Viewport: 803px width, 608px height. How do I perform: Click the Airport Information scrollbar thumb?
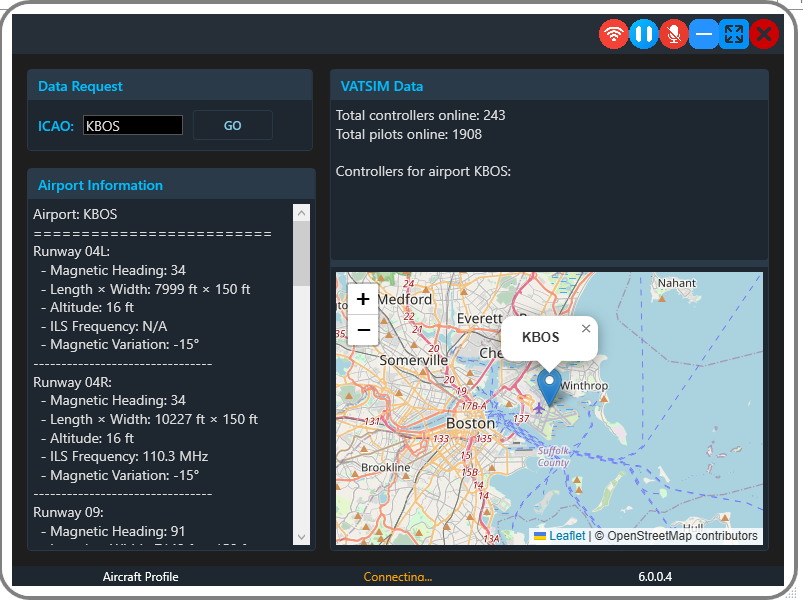(x=301, y=254)
